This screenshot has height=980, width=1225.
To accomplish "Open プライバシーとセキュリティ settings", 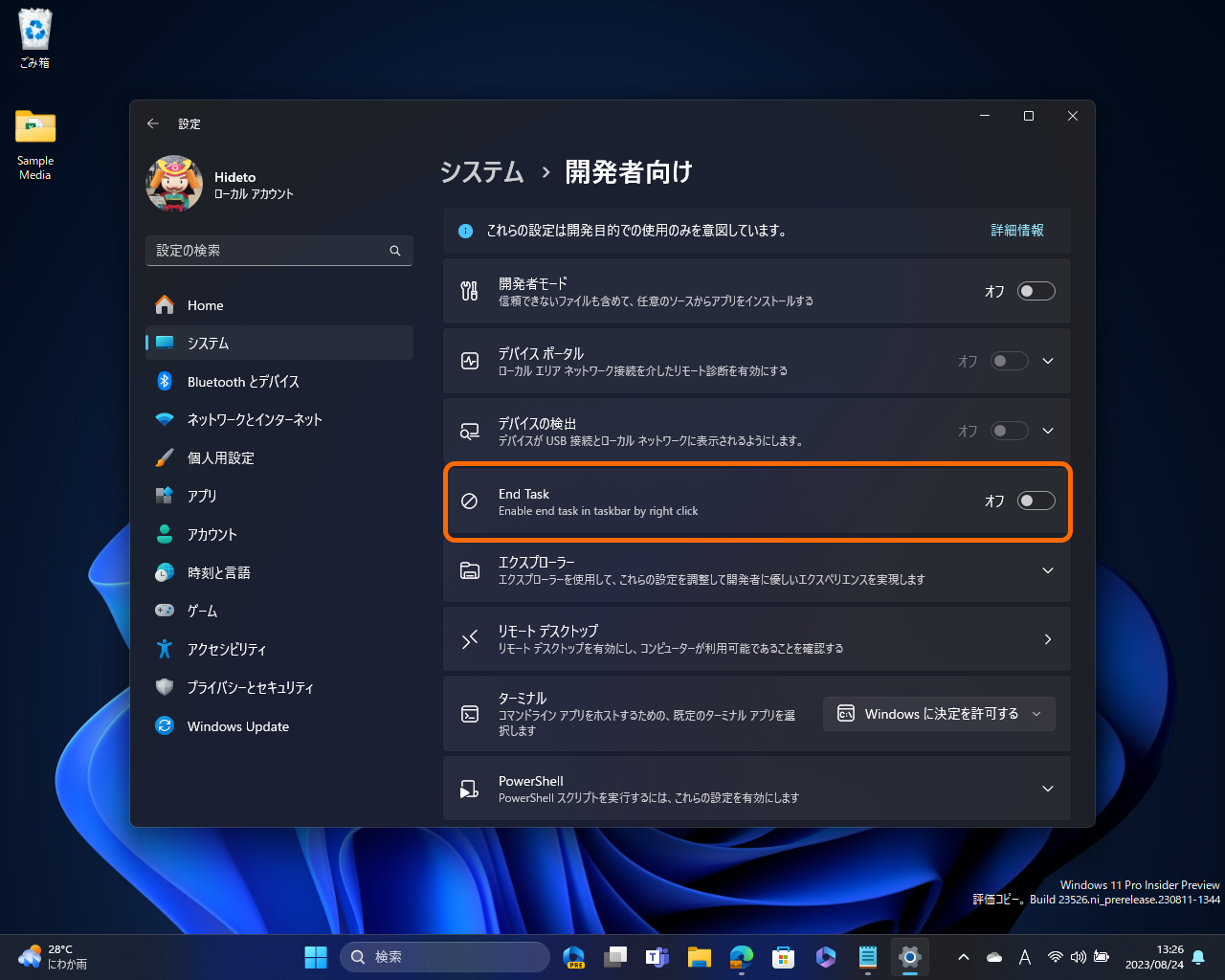I will 249,687.
